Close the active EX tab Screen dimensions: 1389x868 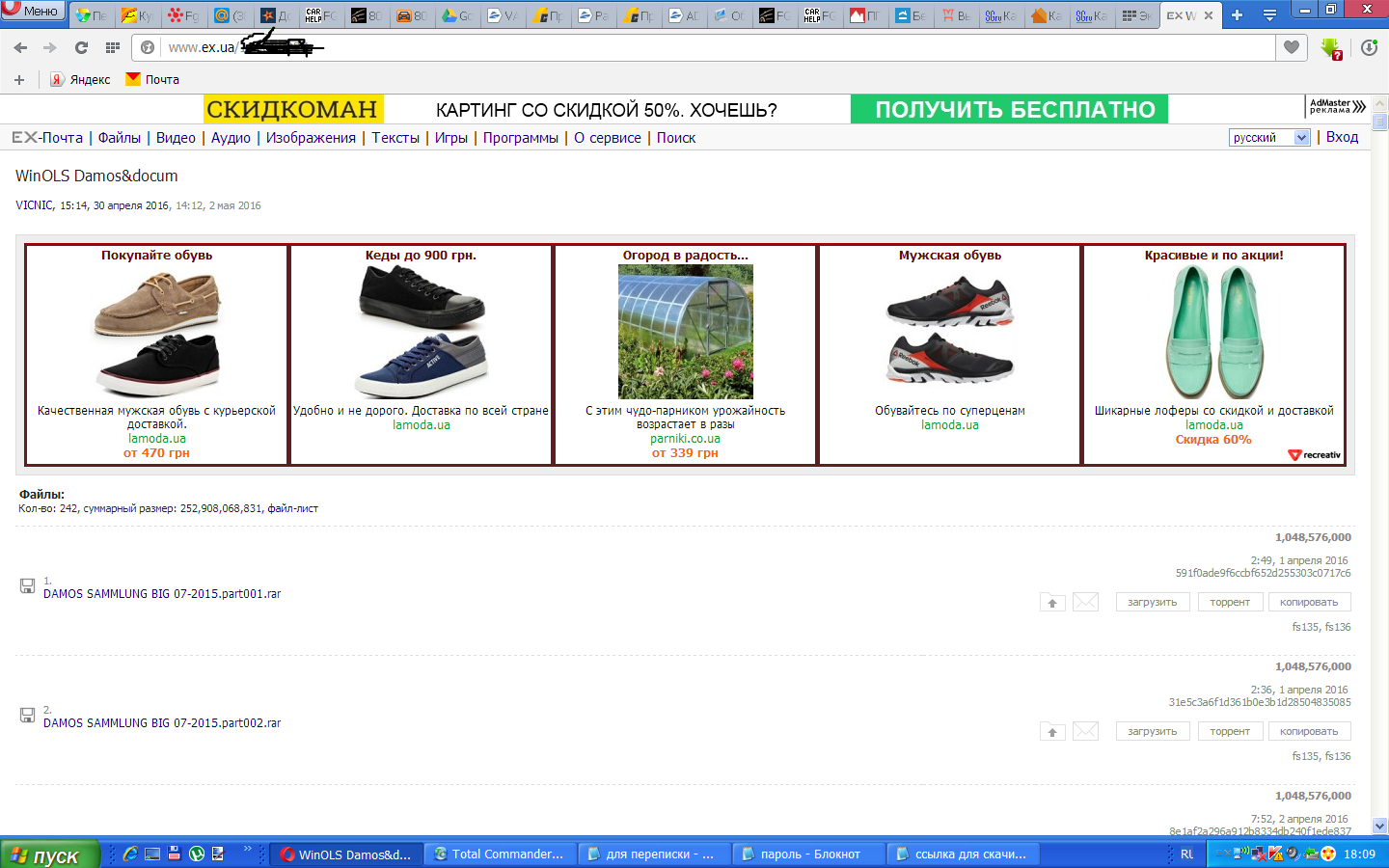pyautogui.click(x=1209, y=15)
